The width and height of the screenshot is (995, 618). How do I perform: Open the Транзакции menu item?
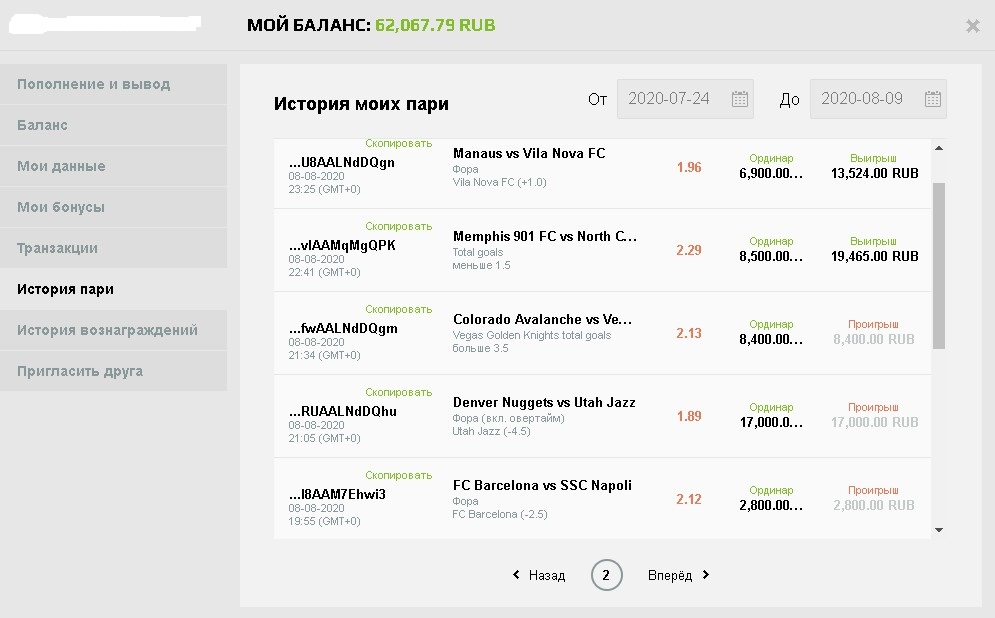(x=114, y=248)
